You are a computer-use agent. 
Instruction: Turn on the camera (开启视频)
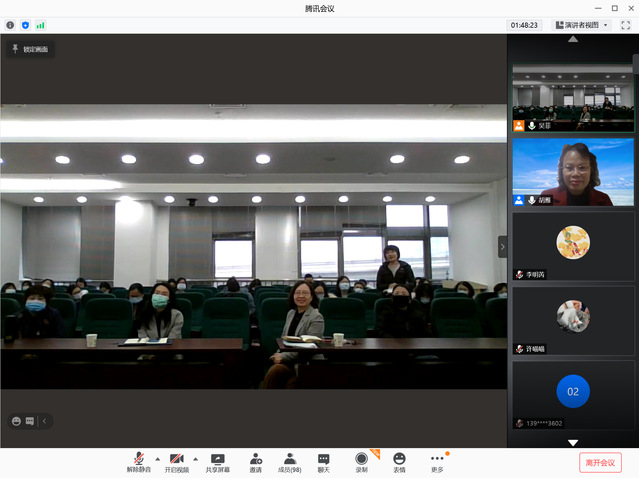[176, 461]
